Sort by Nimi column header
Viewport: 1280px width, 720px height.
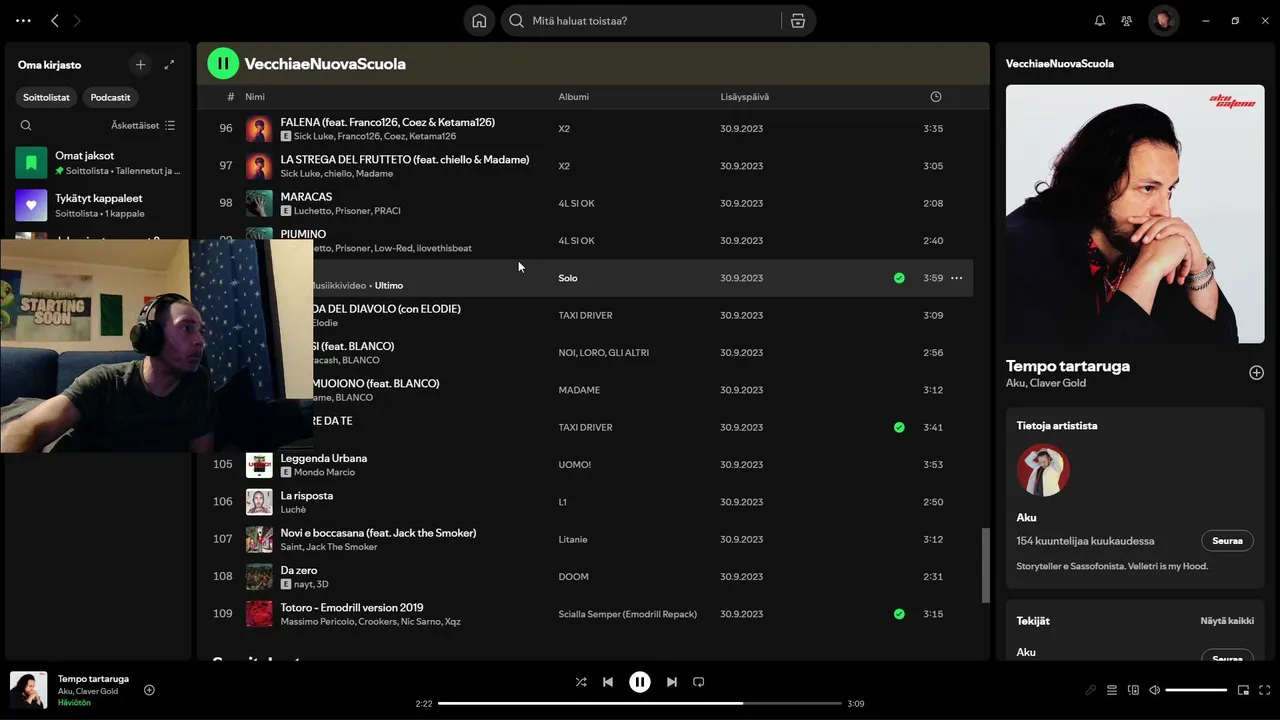pyautogui.click(x=255, y=97)
